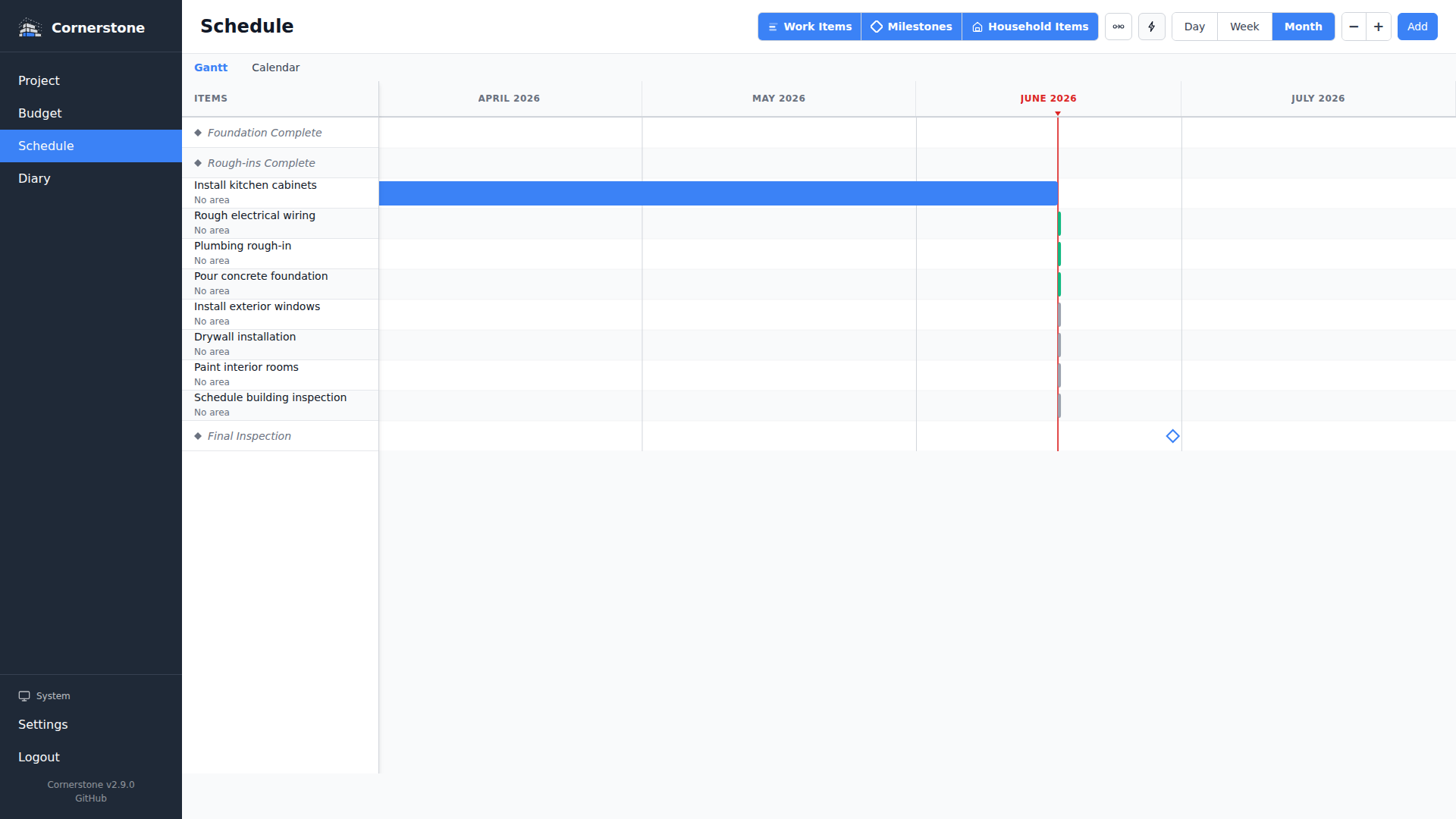The height and width of the screenshot is (819, 1456).
Task: Select Rough electrical wiring row
Action: coord(281,224)
